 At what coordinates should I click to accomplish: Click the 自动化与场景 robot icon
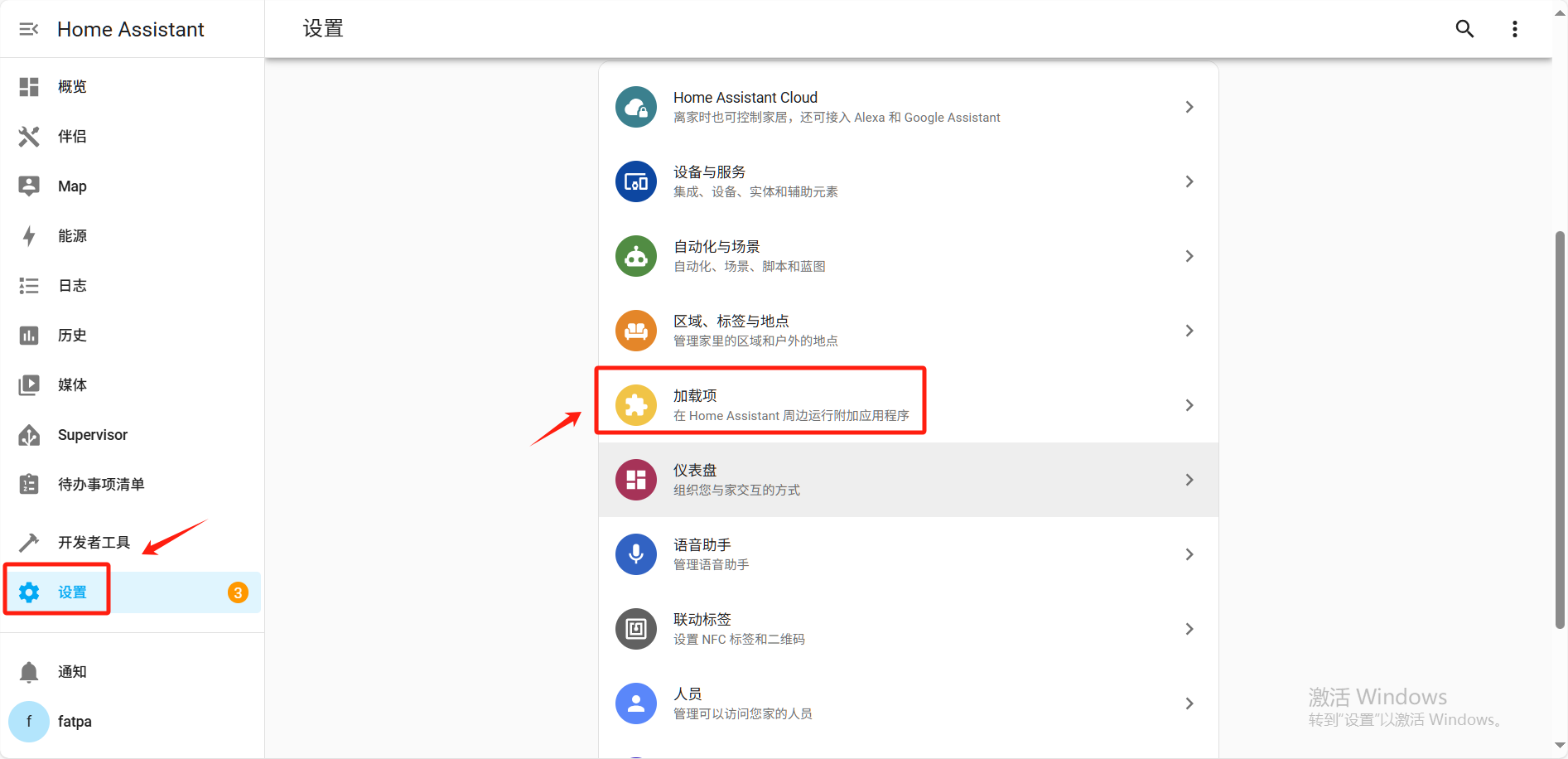point(636,256)
